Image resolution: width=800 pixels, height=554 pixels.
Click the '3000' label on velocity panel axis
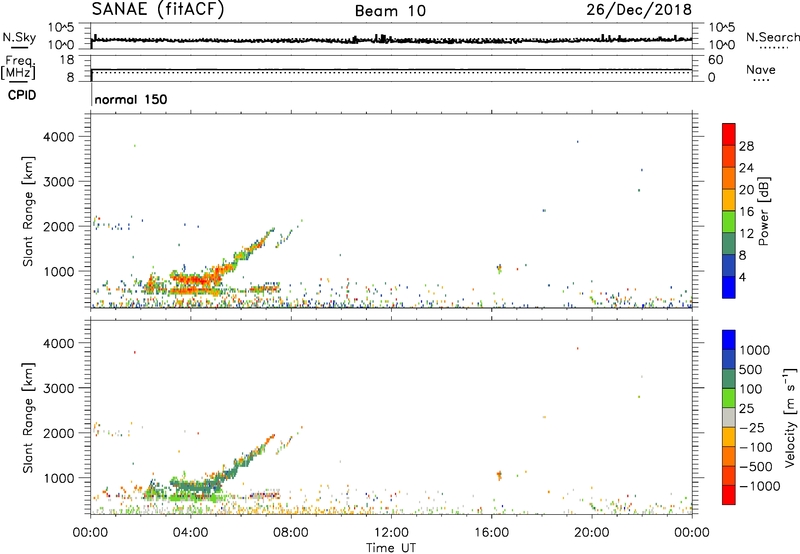pyautogui.click(x=58, y=388)
